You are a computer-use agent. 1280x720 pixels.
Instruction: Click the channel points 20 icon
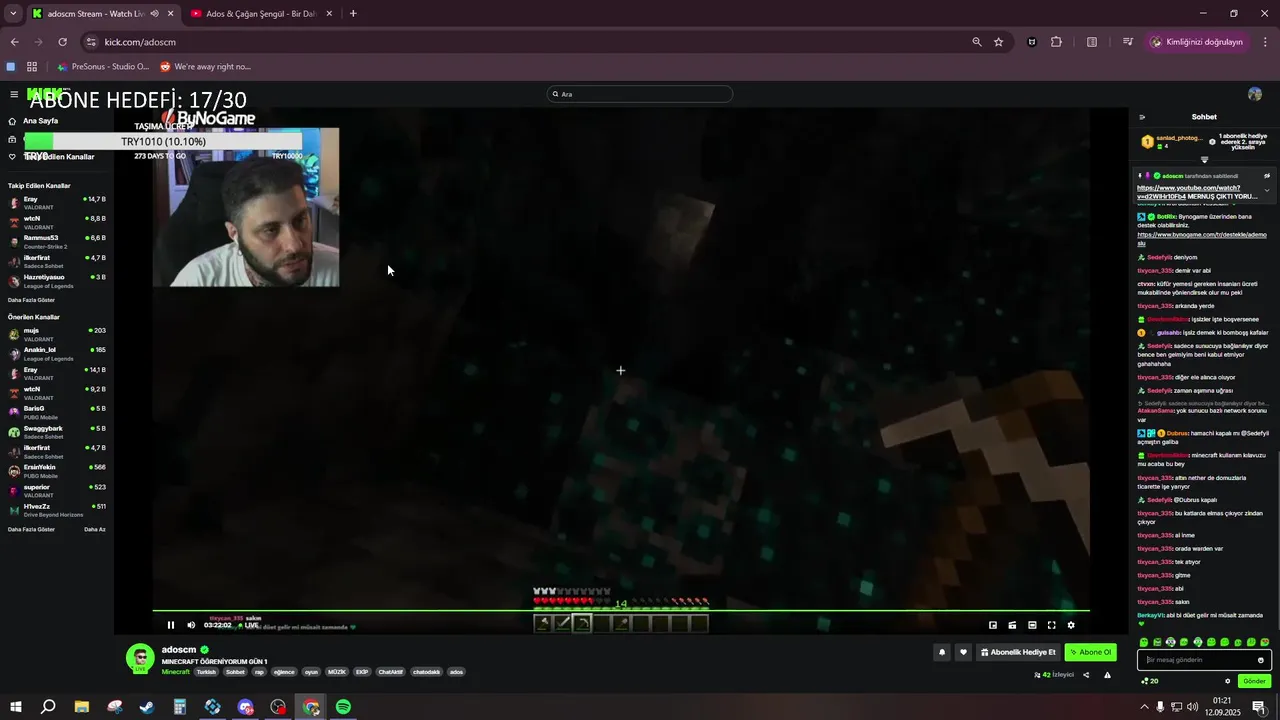pyautogui.click(x=1149, y=681)
